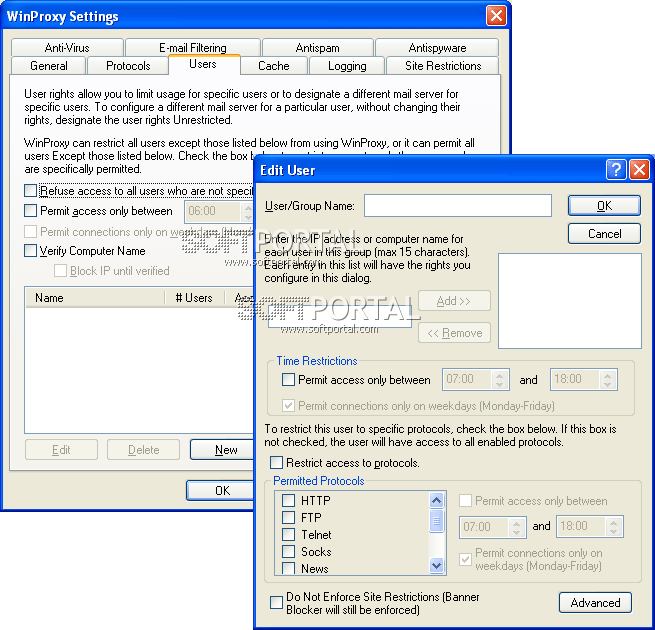Check the News protocol checkbox
655x630 pixels.
(x=288, y=568)
